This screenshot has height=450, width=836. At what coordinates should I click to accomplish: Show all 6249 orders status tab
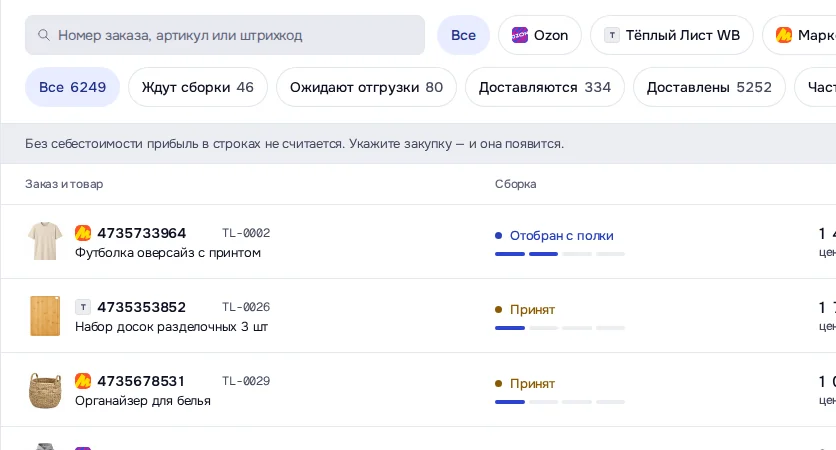click(x=73, y=87)
